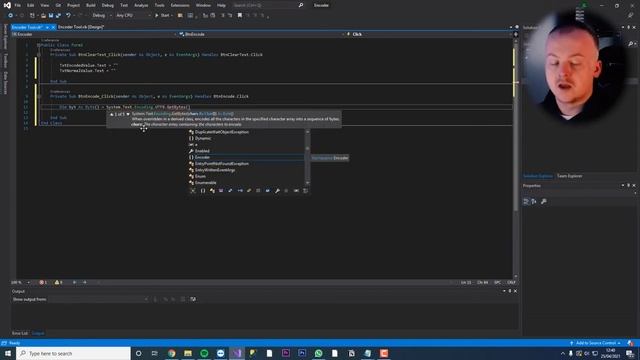Viewport: 640px width, 360px height.
Task: Click IntelliSense list scrollbar down arrow
Action: click(307, 183)
